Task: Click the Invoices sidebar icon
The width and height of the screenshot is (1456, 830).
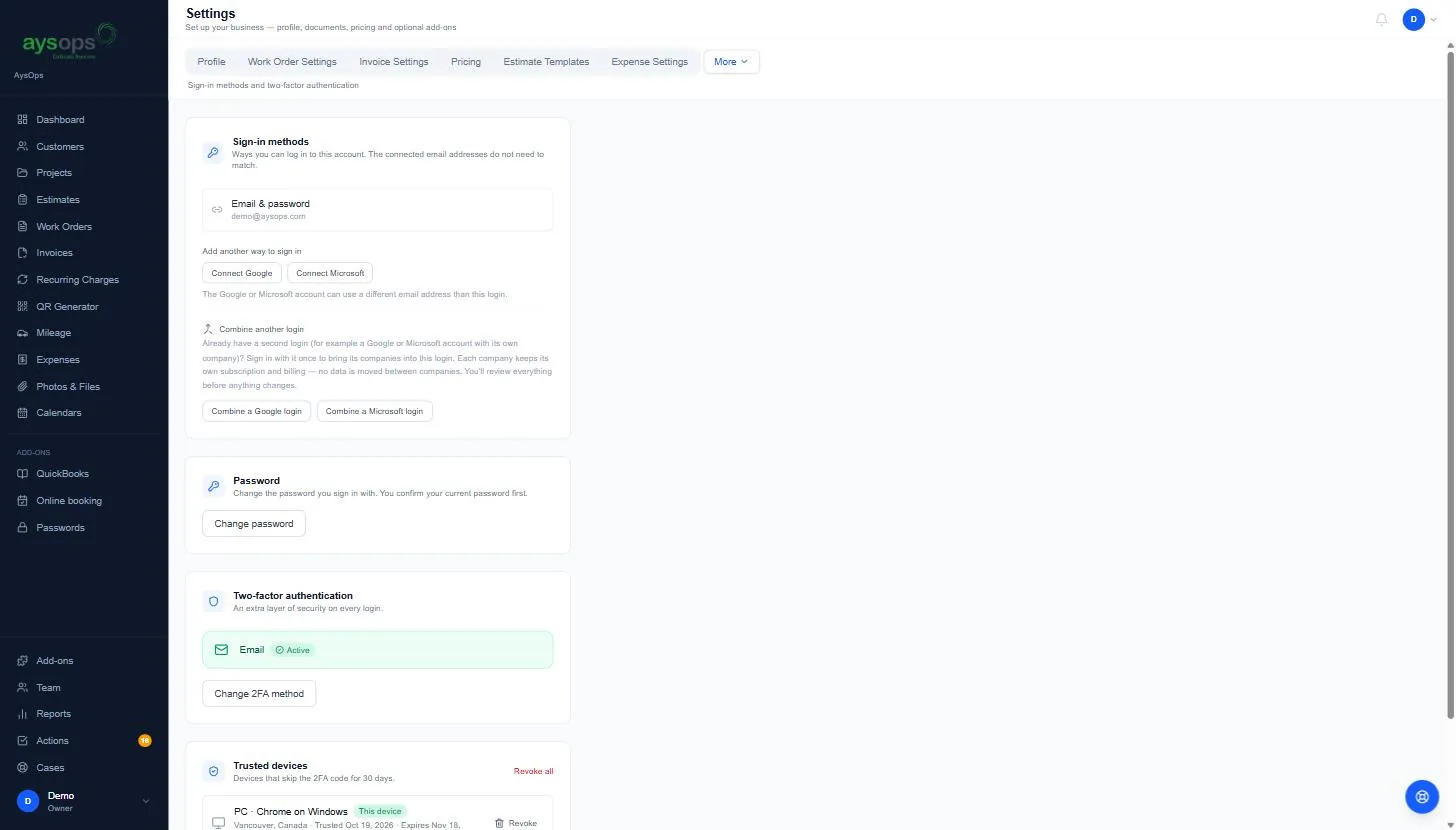Action: click(22, 253)
